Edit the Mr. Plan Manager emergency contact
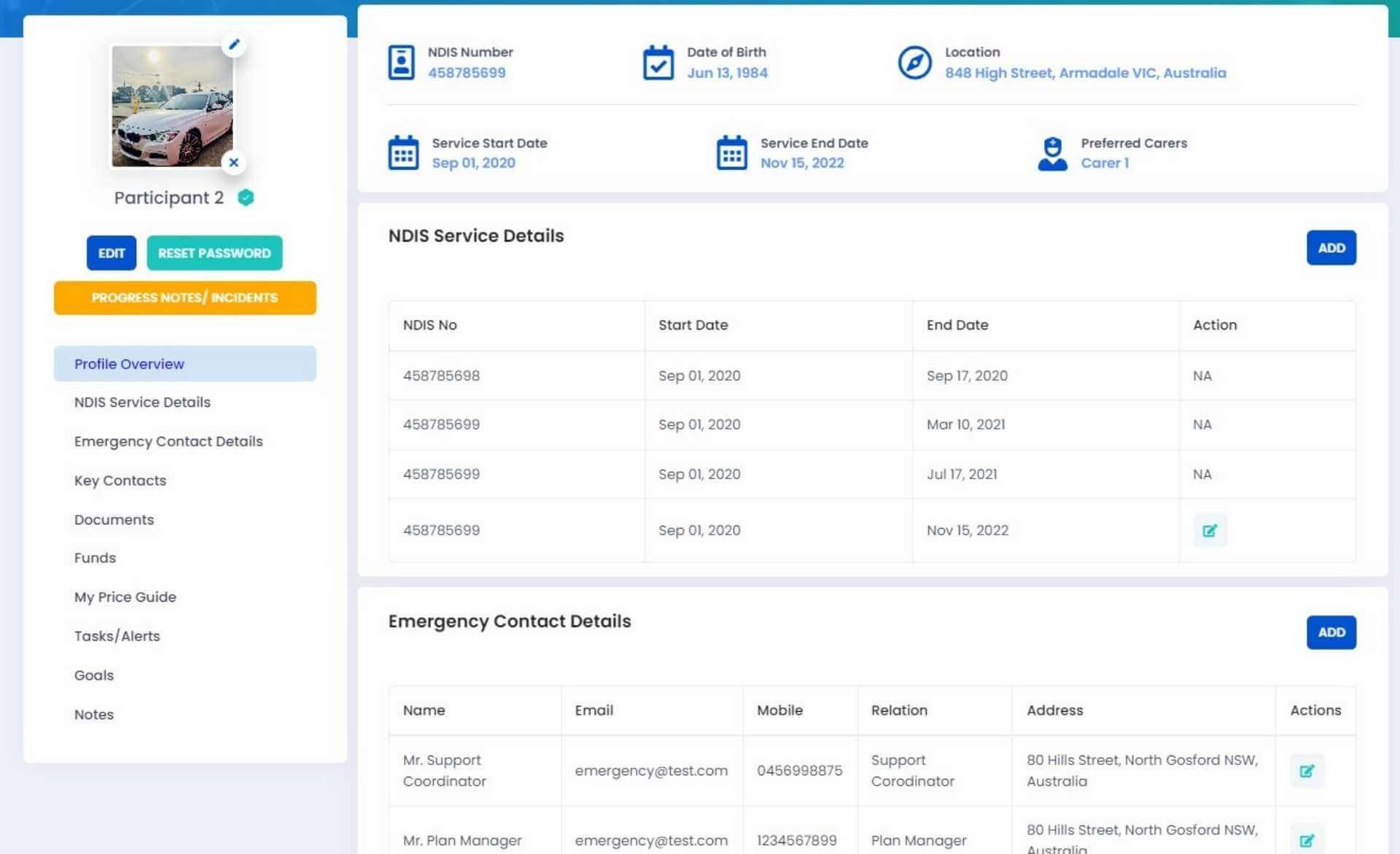 click(1306, 840)
